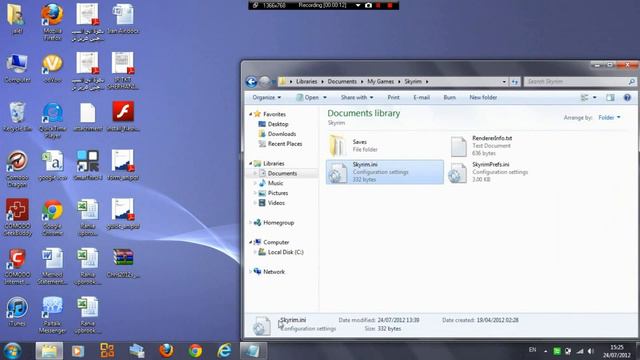Open the Arrange by Folder dropdown
640x360 pixels.
coord(609,118)
